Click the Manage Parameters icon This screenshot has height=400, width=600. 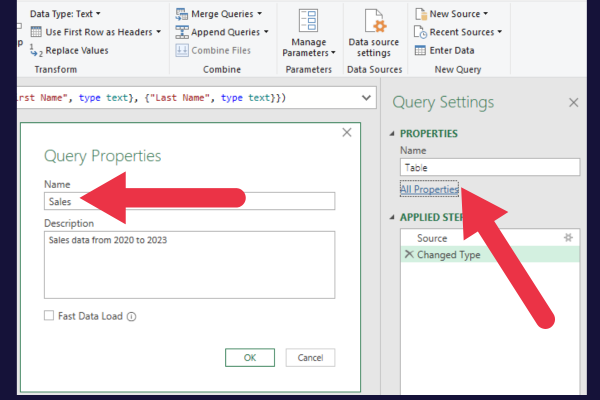click(x=308, y=21)
